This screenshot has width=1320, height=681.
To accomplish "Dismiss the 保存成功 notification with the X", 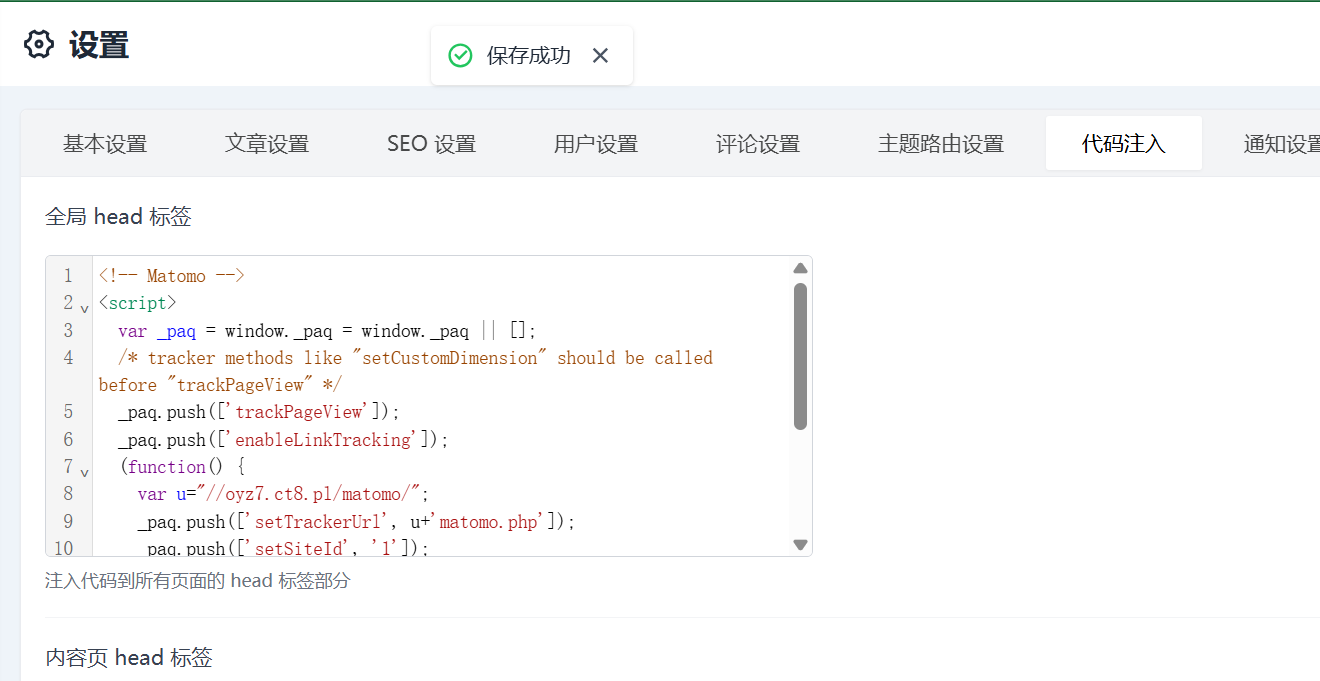I will tap(600, 56).
